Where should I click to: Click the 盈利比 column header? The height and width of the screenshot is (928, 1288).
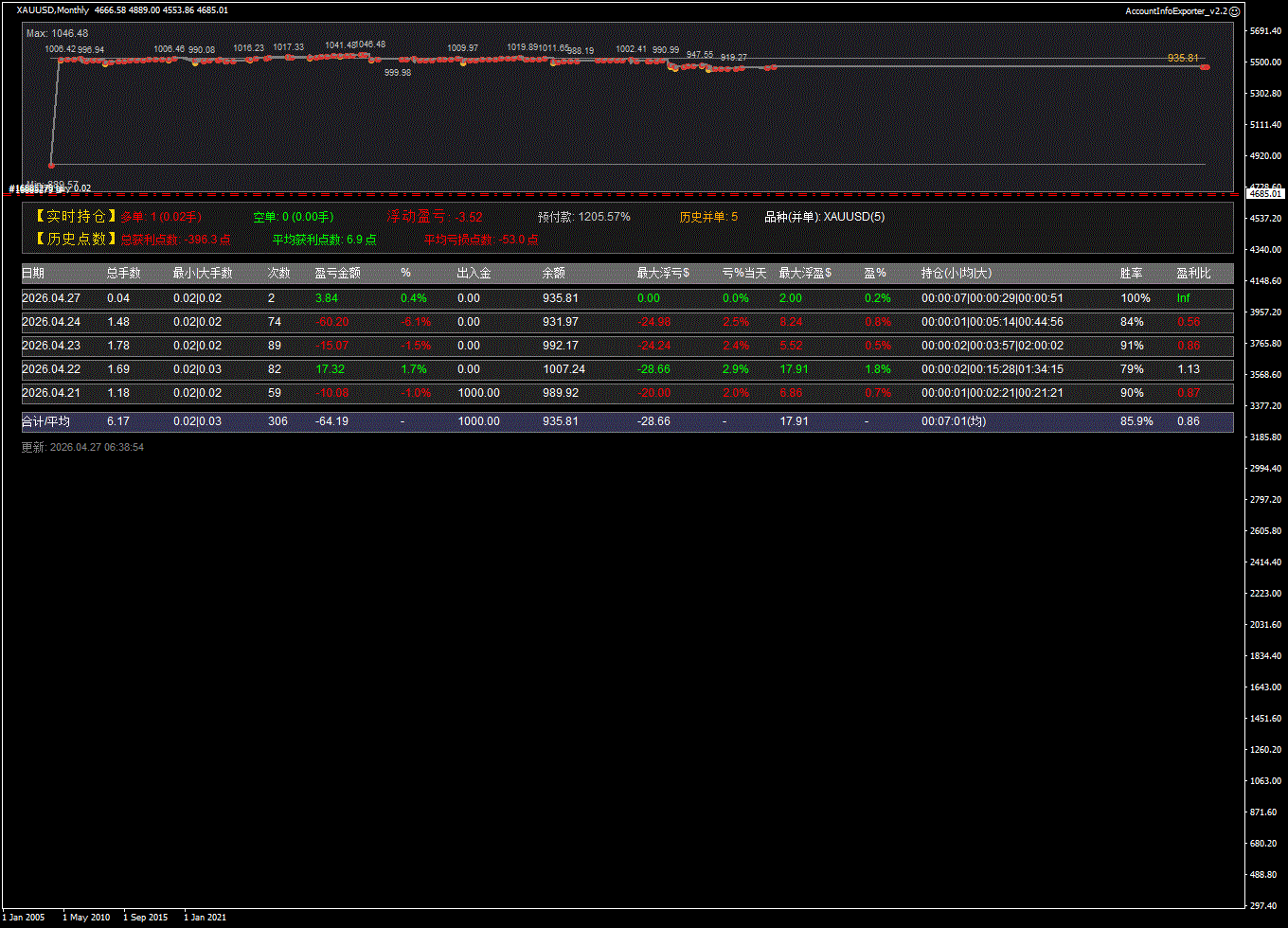(x=1193, y=273)
